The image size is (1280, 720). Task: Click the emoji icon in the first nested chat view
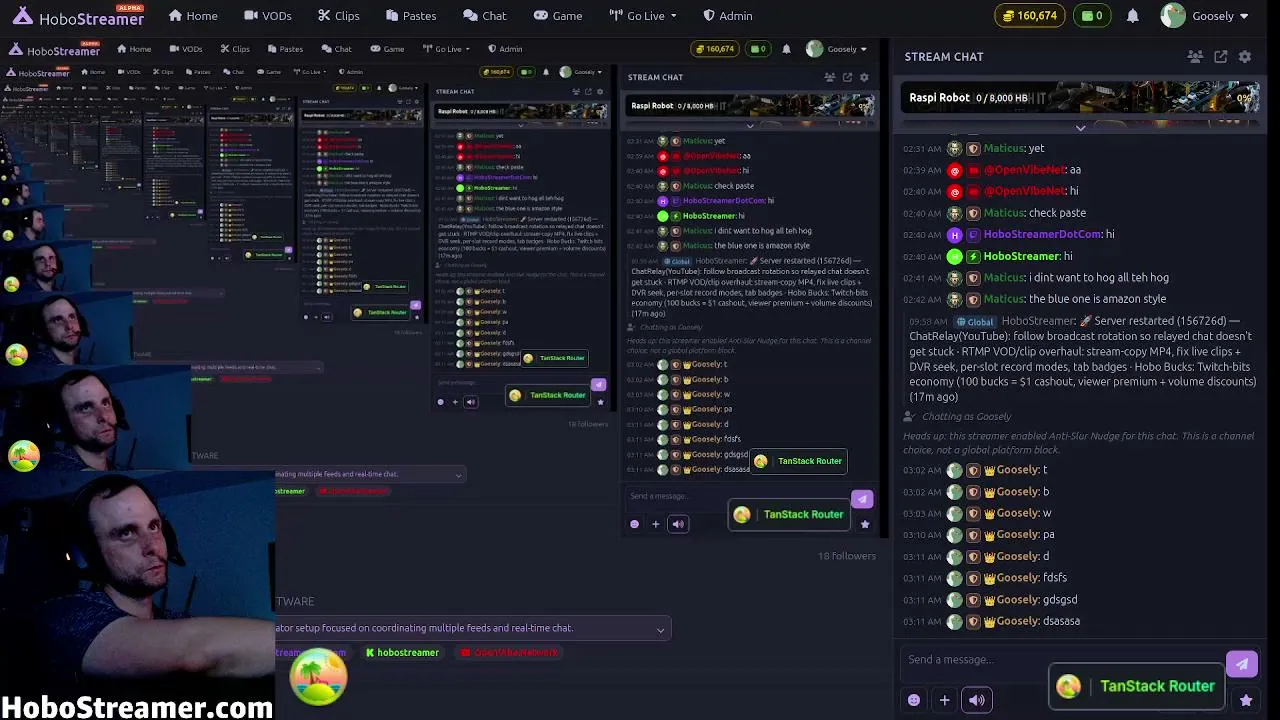tap(634, 524)
